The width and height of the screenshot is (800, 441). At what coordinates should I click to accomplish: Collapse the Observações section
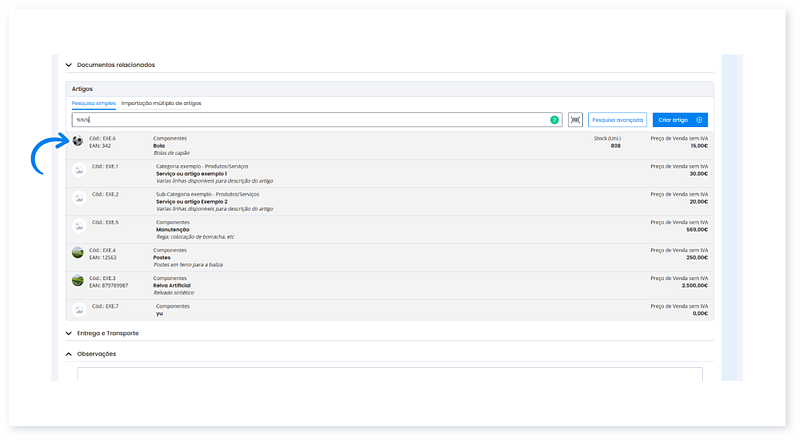click(x=68, y=354)
